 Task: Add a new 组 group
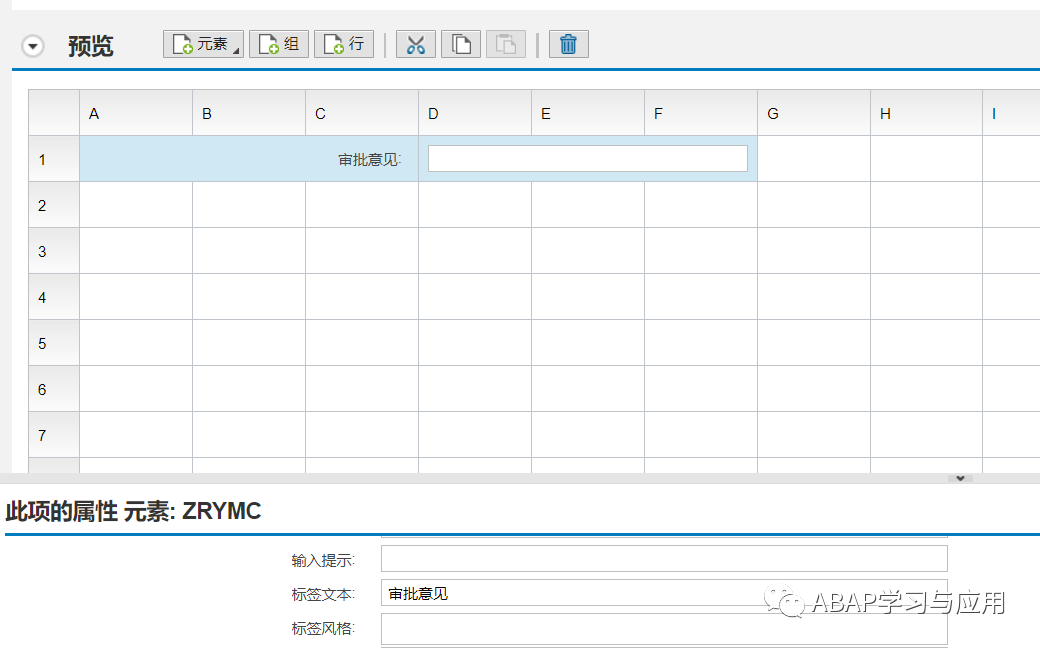[x=279, y=44]
